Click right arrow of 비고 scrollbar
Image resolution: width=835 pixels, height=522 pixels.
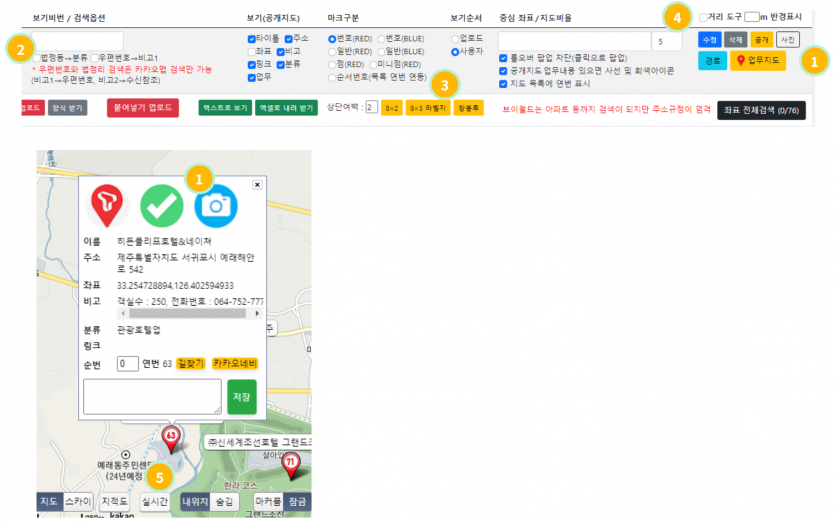[x=261, y=313]
